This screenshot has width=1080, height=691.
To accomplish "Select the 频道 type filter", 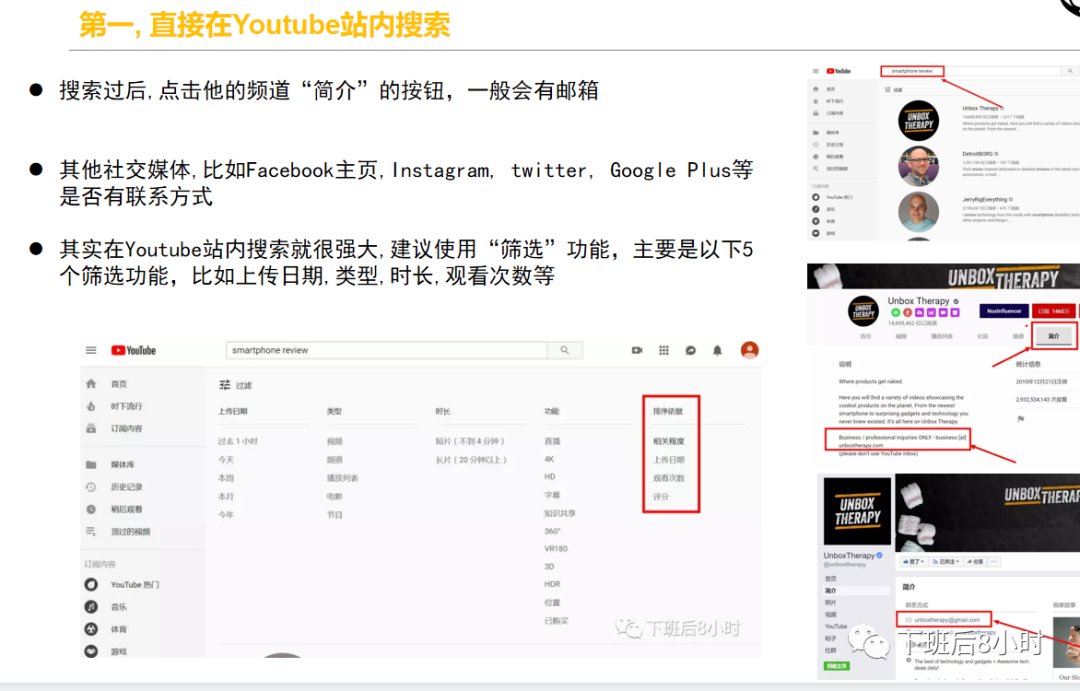I will click(x=334, y=460).
